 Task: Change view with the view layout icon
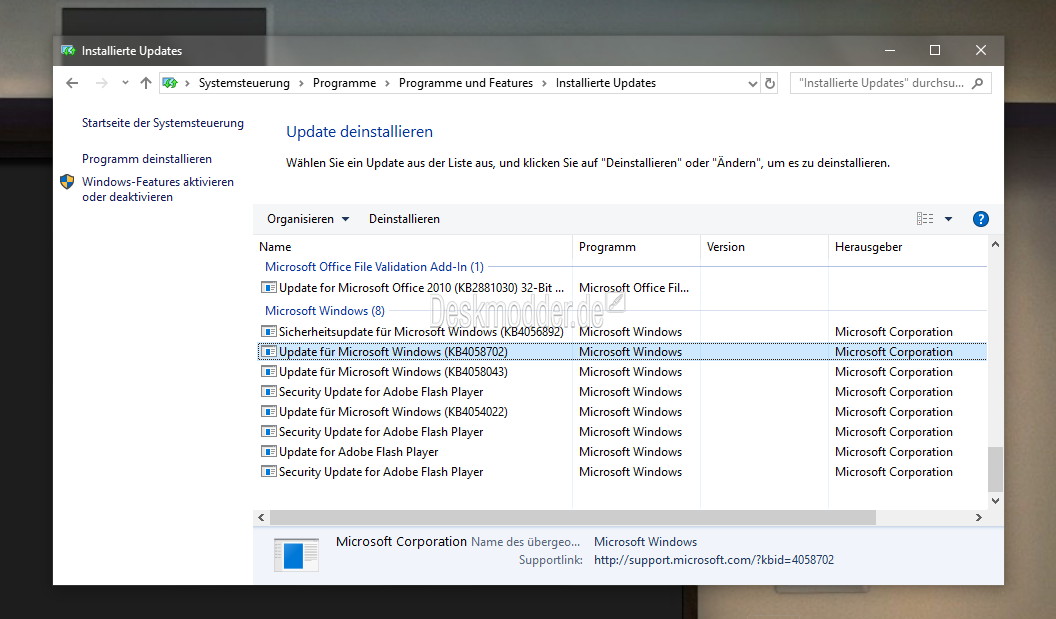click(925, 219)
